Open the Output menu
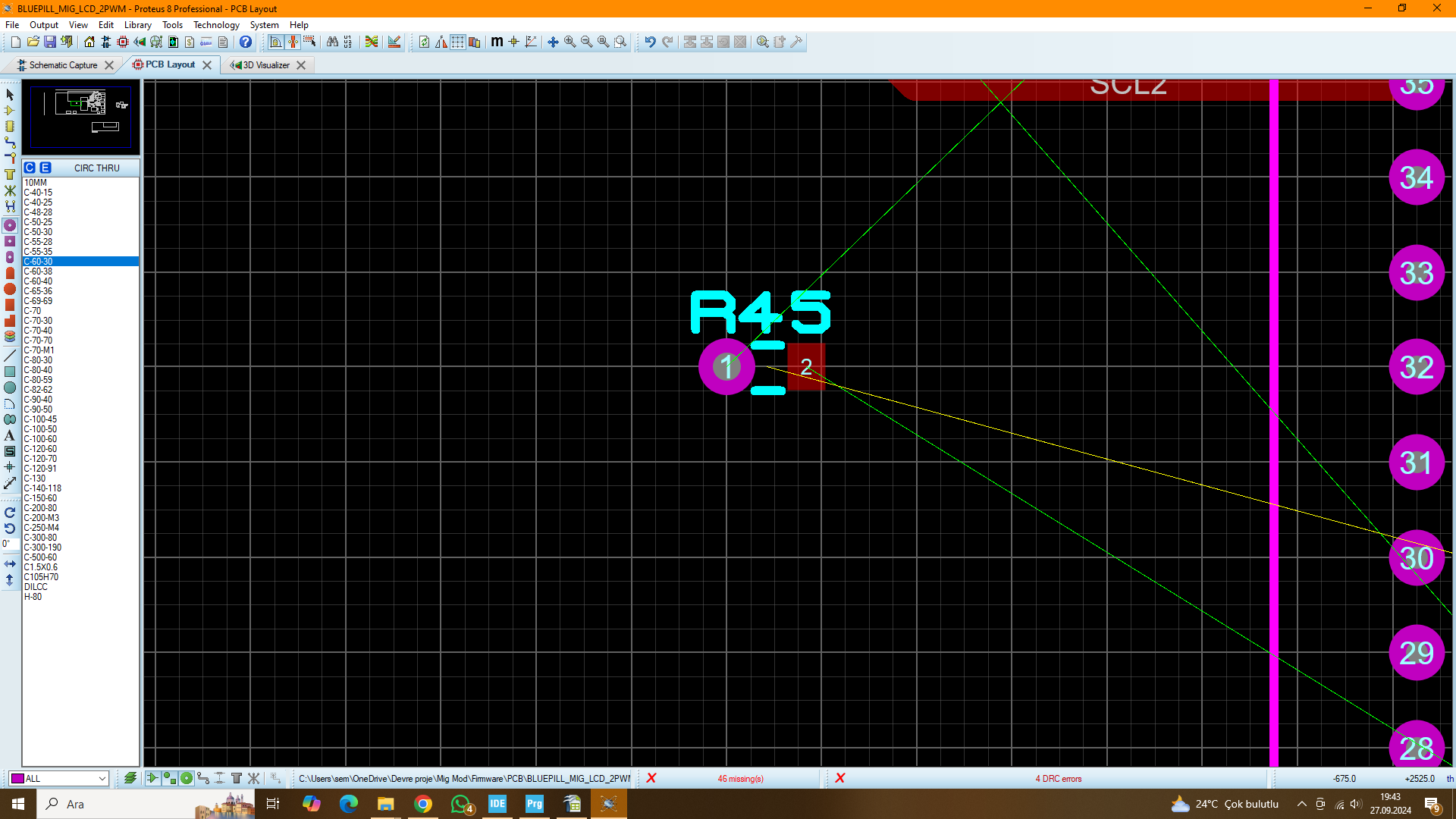 43,25
